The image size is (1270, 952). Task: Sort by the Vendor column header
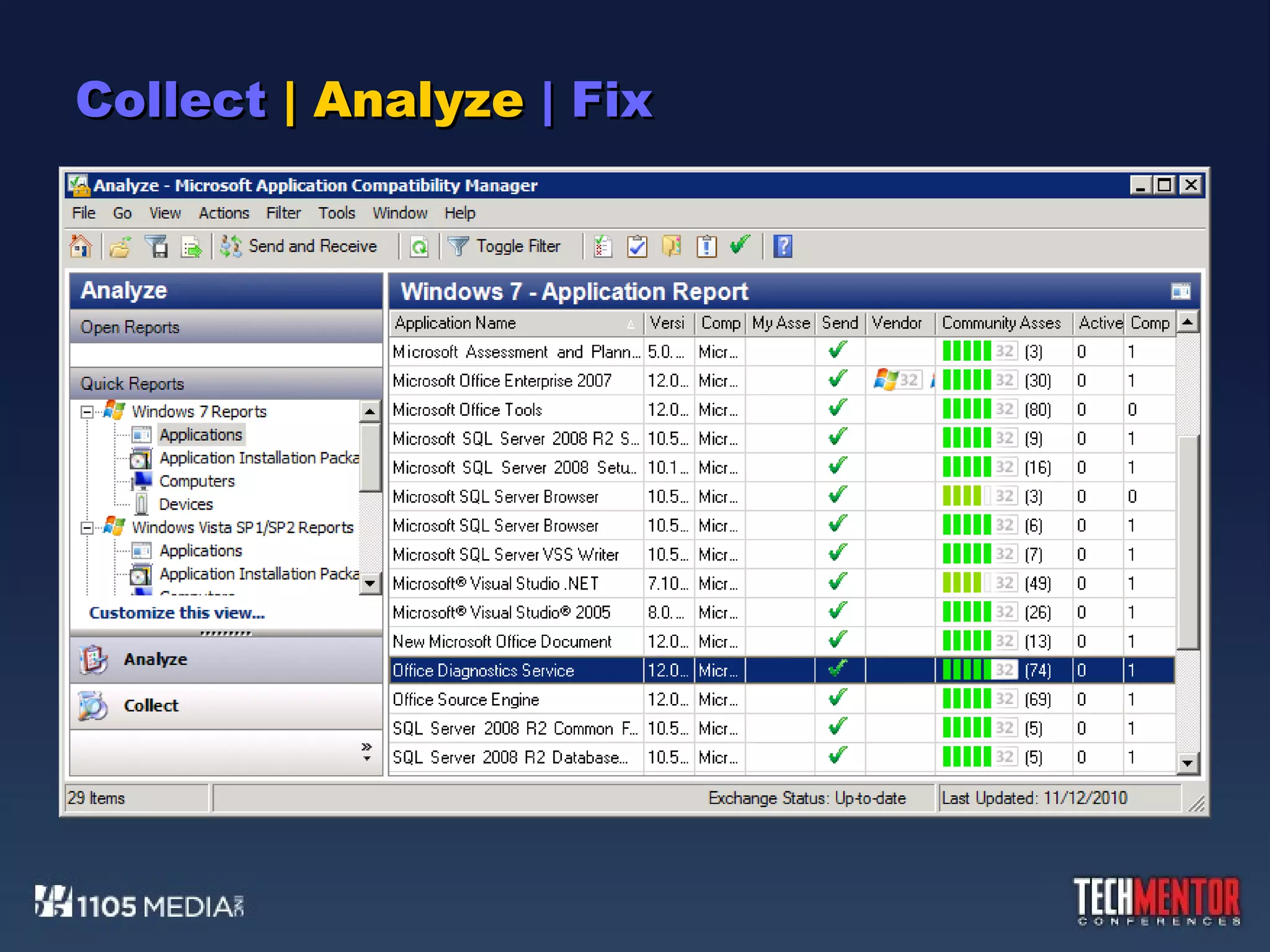pos(900,323)
